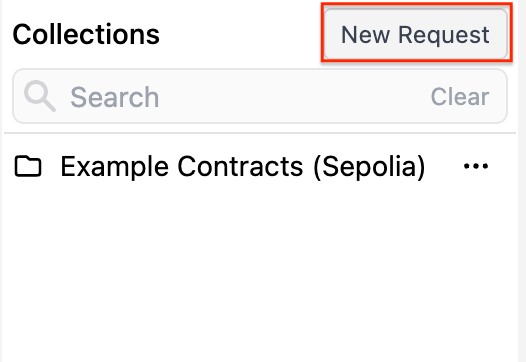Show more options for the Sepolia collection
Screen dimensions: 526x362
476,166
